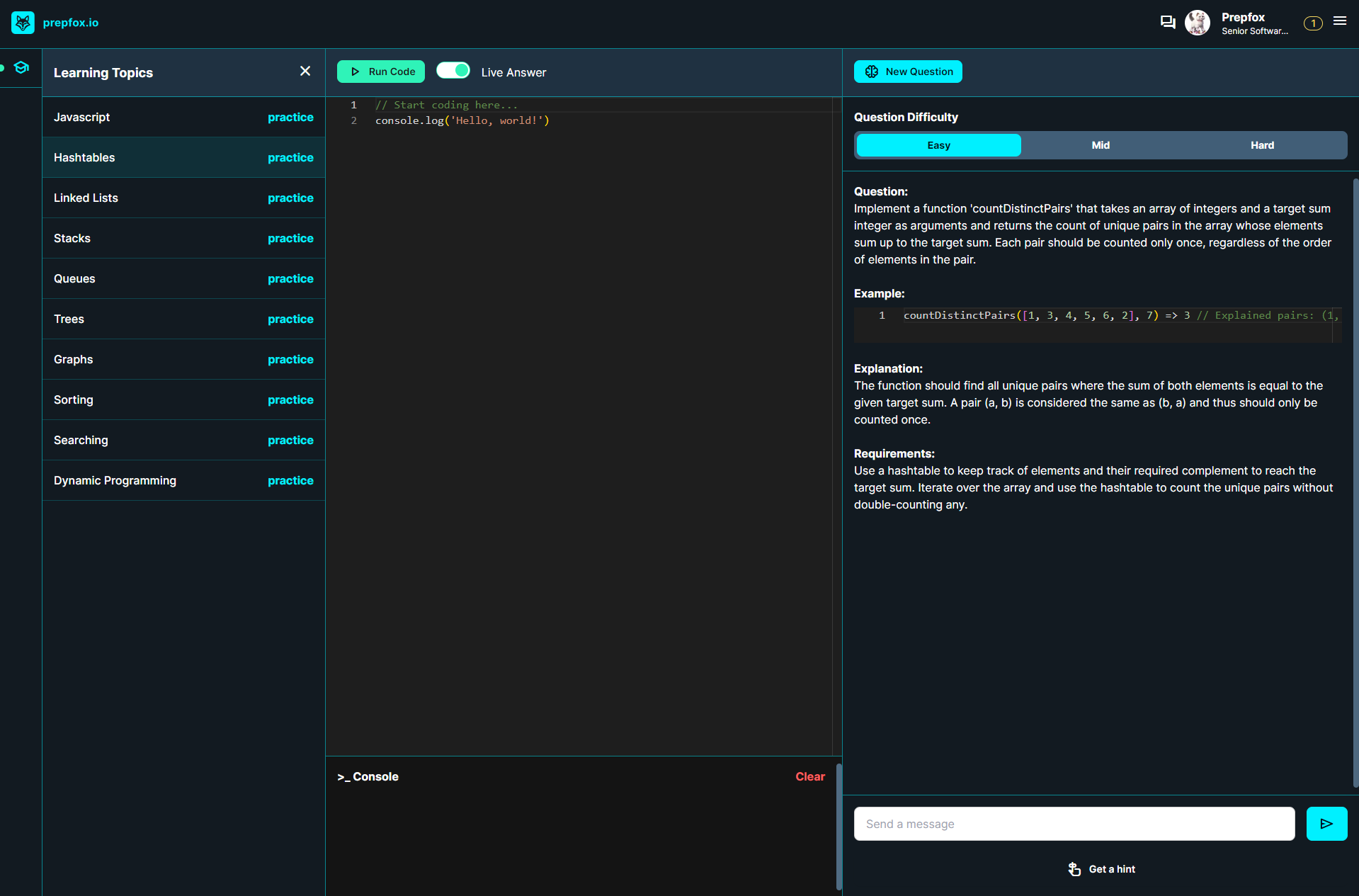Click the Question Difficulty heading
This screenshot has height=896, width=1359.
point(906,118)
